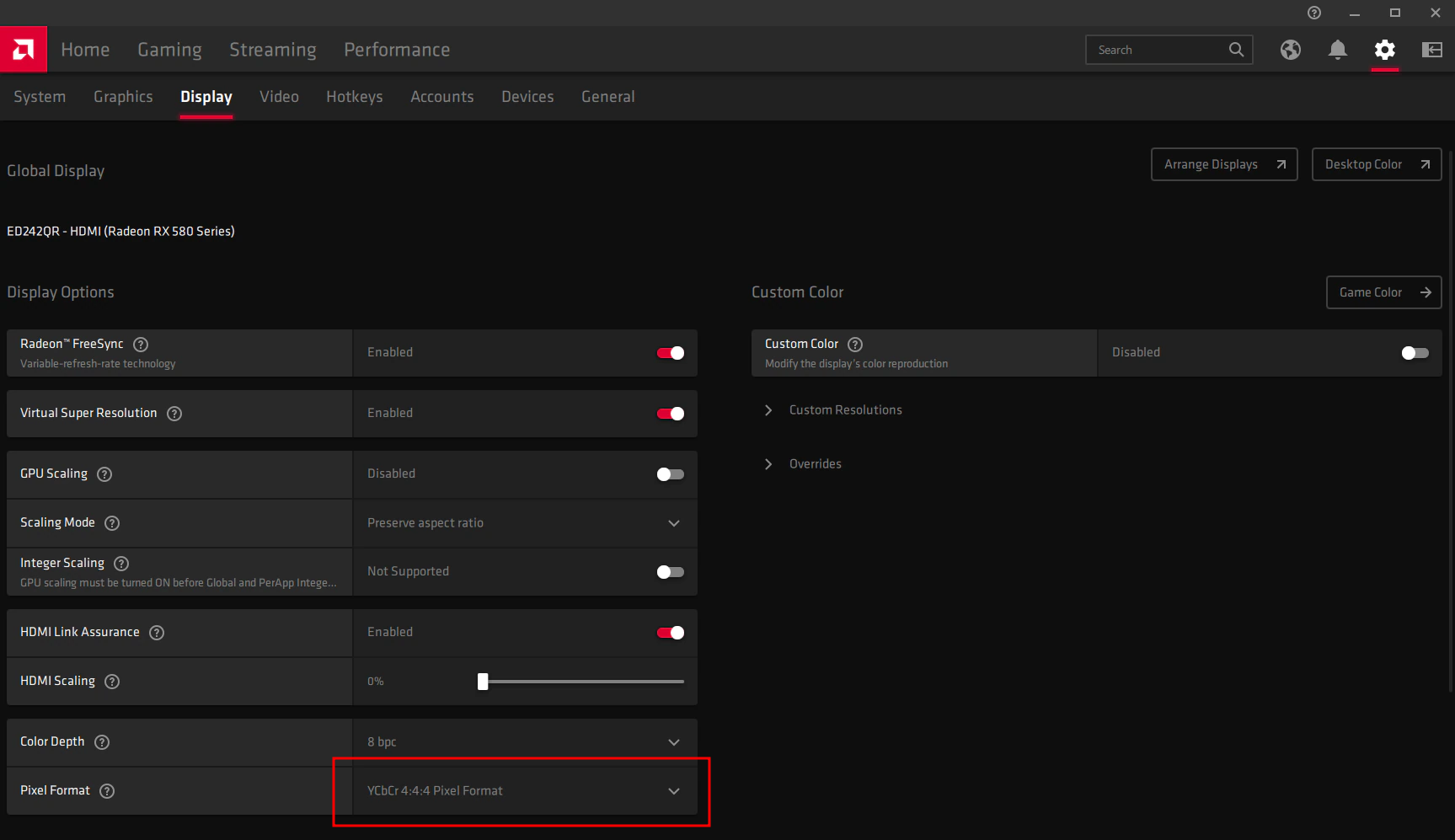The image size is (1455, 840).
Task: Minimize the Radeon Software window
Action: point(1355,13)
